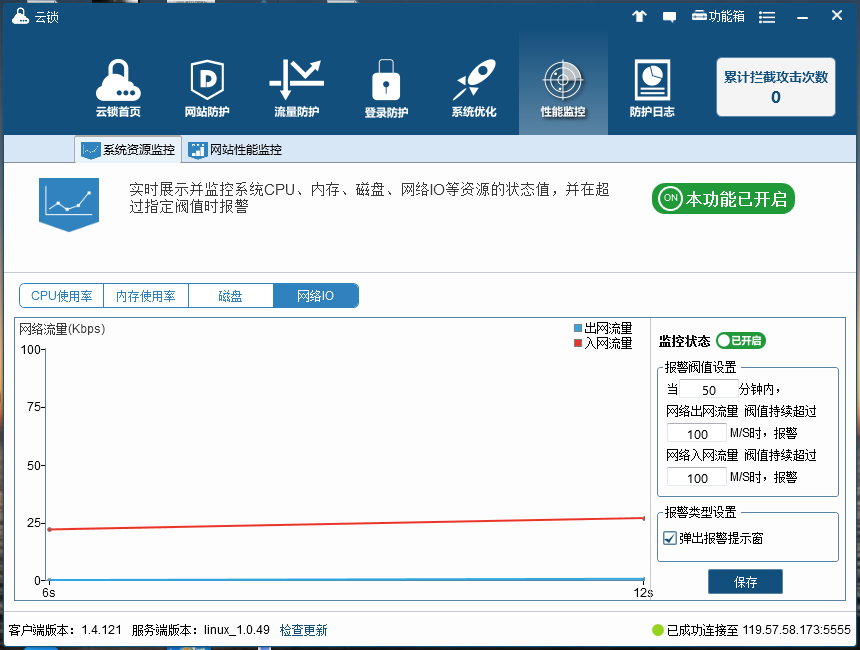
Task: Toggle the 本功能已开启 ON switch
Action: tap(723, 198)
